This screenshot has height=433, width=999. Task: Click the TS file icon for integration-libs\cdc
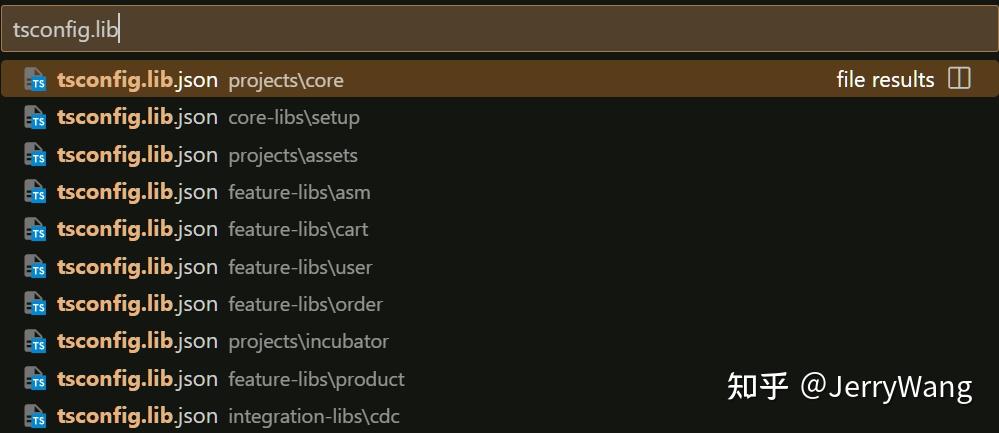click(x=36, y=416)
